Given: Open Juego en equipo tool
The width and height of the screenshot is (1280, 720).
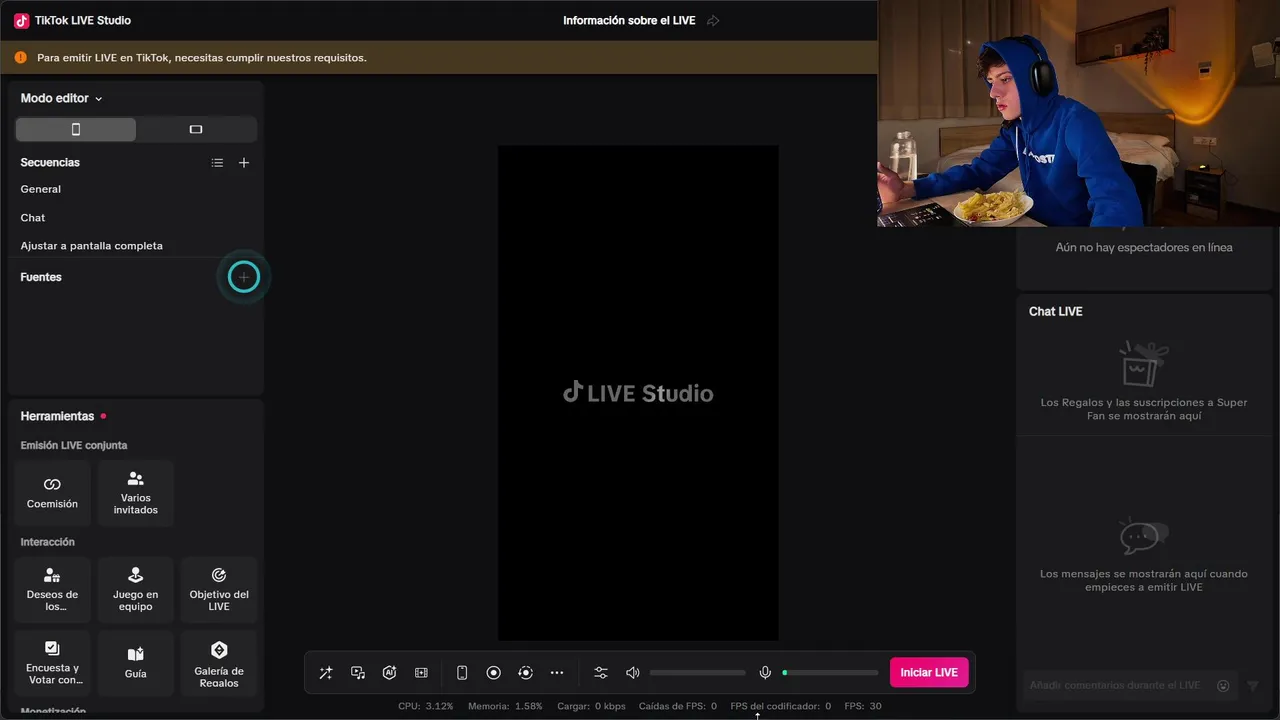Looking at the screenshot, I should point(136,590).
